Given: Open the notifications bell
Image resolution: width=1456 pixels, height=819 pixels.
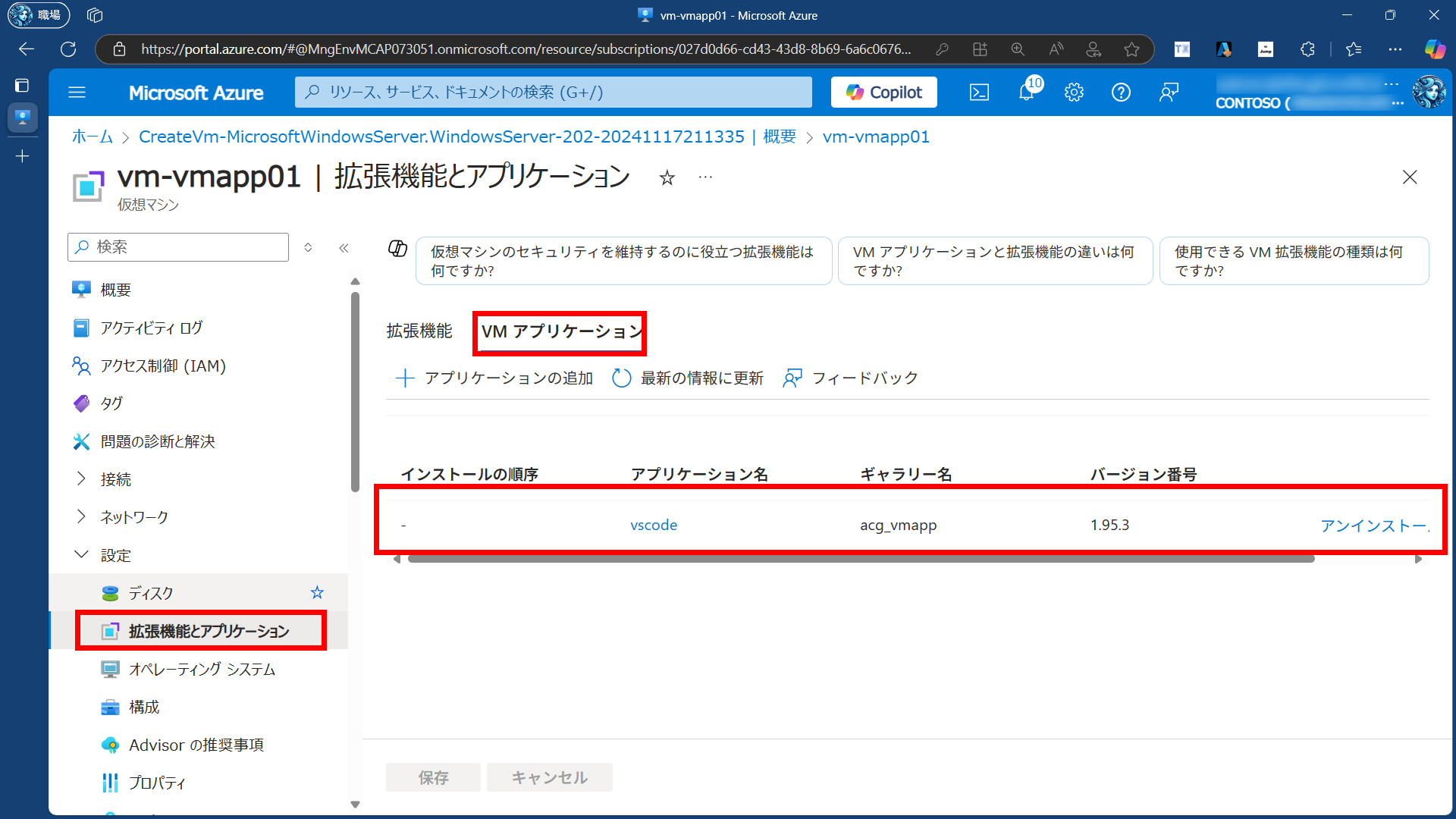Looking at the screenshot, I should tap(1026, 93).
